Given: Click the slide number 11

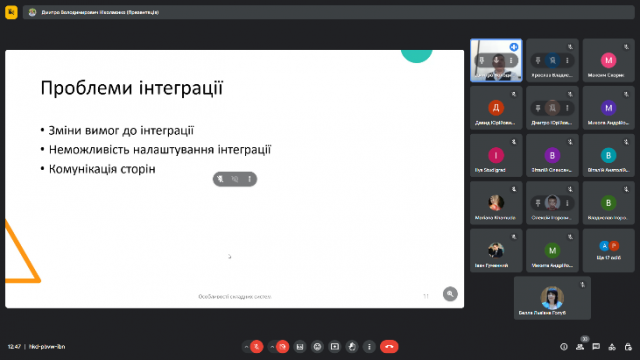Looking at the screenshot, I should (x=426, y=296).
